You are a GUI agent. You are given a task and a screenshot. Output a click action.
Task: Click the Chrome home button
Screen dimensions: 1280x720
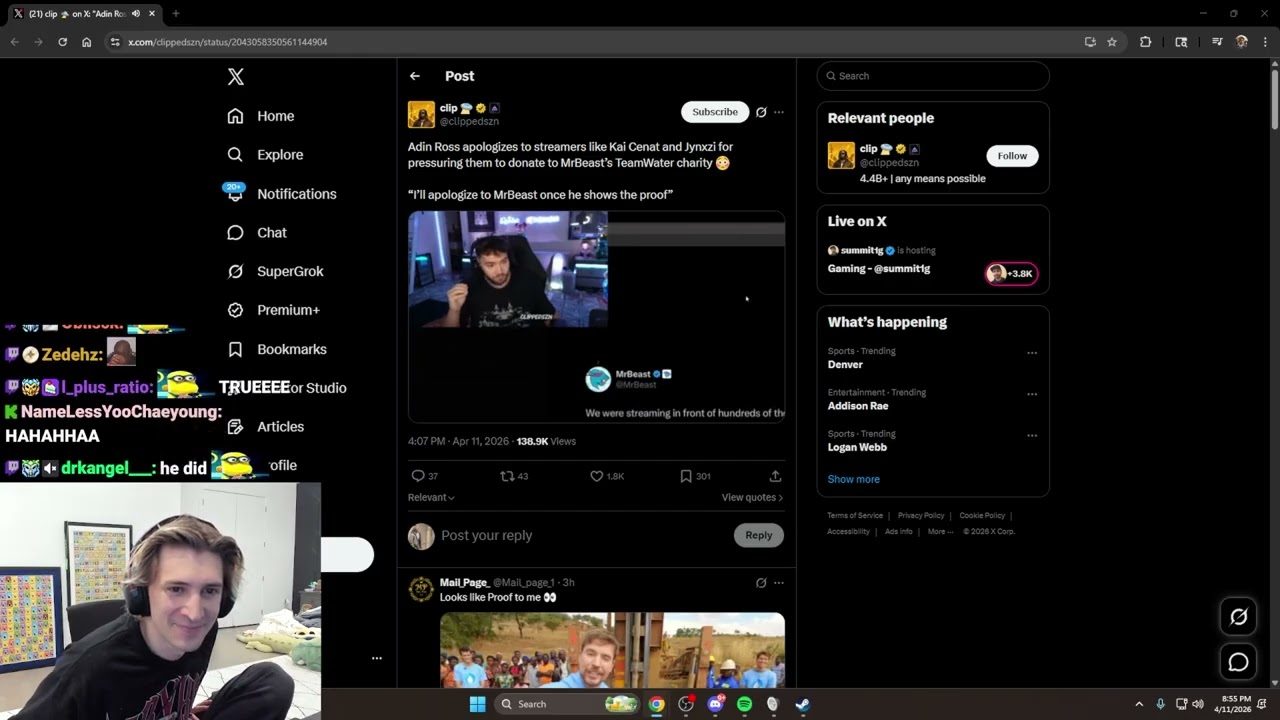click(87, 42)
